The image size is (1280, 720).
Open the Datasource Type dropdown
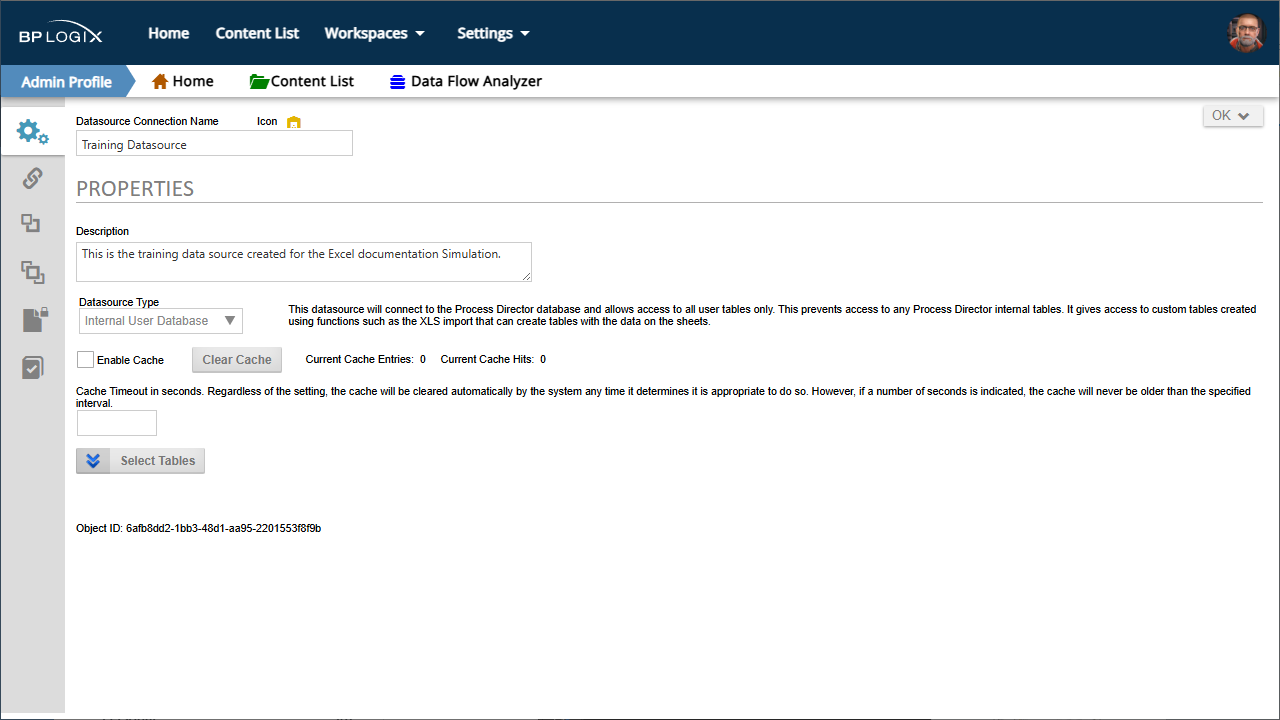[x=160, y=321]
